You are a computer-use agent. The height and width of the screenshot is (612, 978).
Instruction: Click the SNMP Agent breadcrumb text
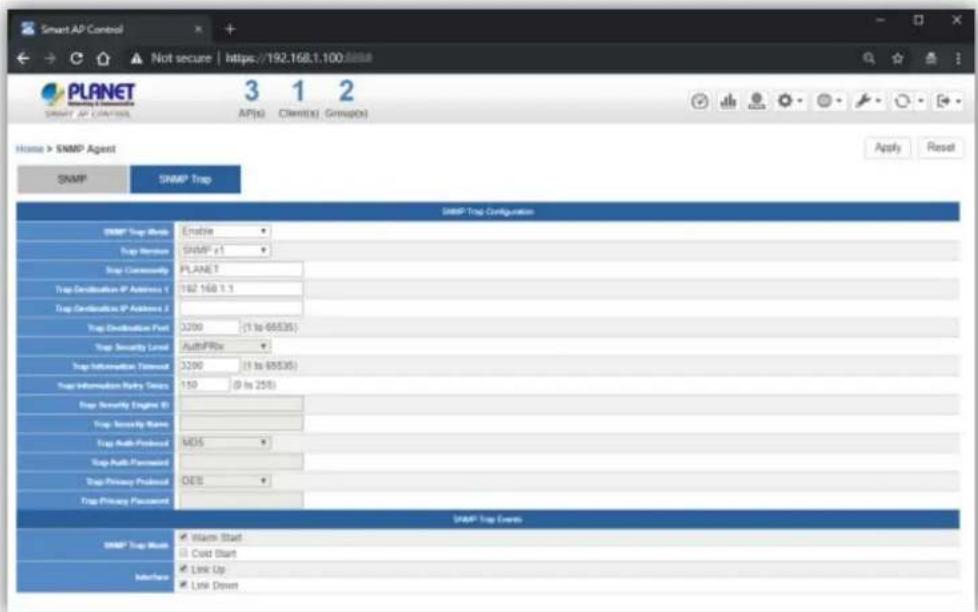tap(86, 149)
